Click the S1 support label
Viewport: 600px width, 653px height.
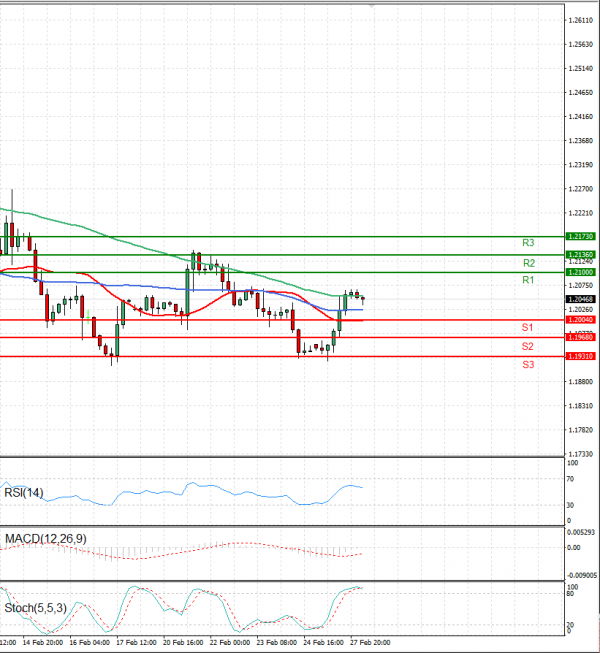click(x=528, y=328)
